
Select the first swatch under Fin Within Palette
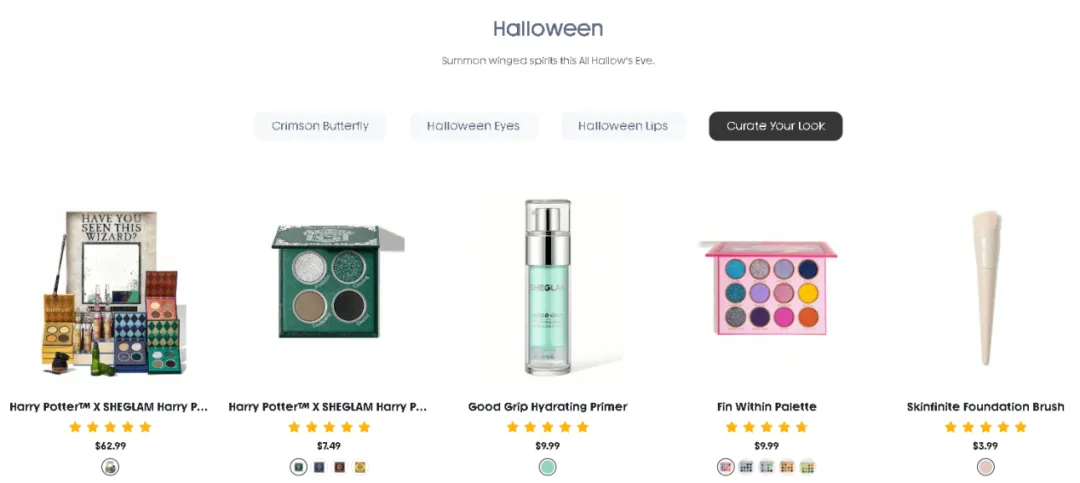coord(726,467)
